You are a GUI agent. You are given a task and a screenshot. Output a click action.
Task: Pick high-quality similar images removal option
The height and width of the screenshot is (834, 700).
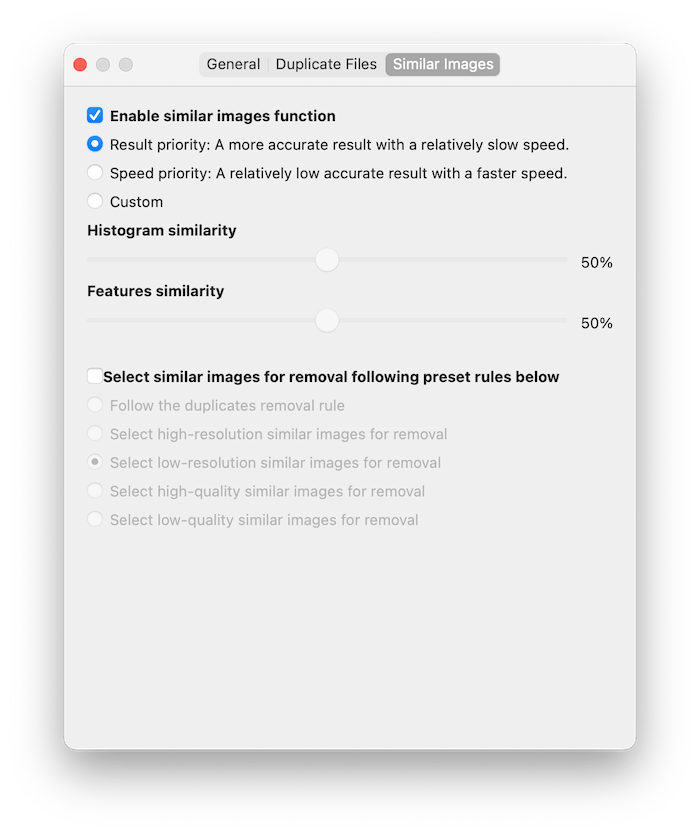point(95,491)
